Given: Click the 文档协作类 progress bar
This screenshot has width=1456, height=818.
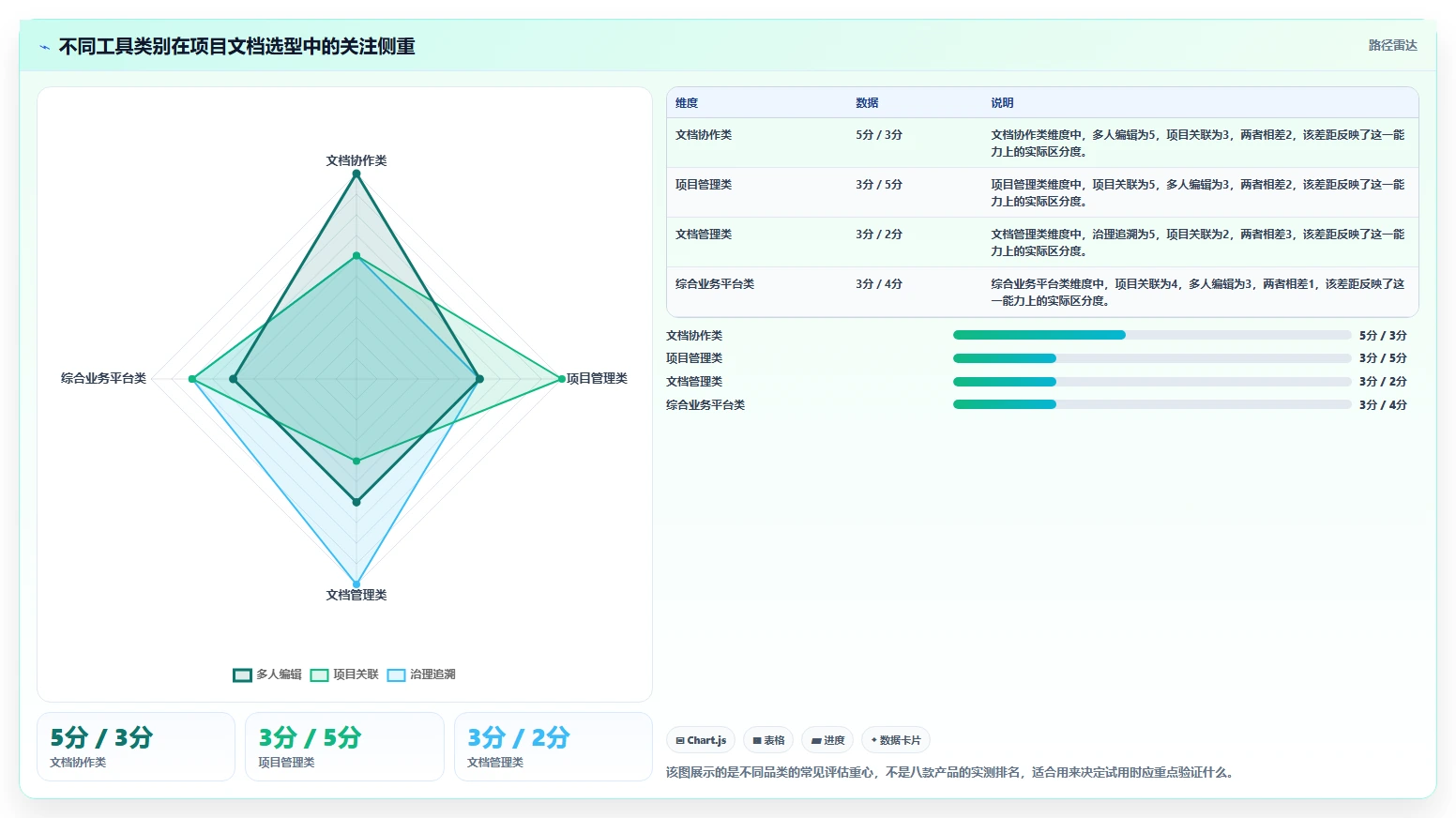Looking at the screenshot, I should pos(1152,335).
